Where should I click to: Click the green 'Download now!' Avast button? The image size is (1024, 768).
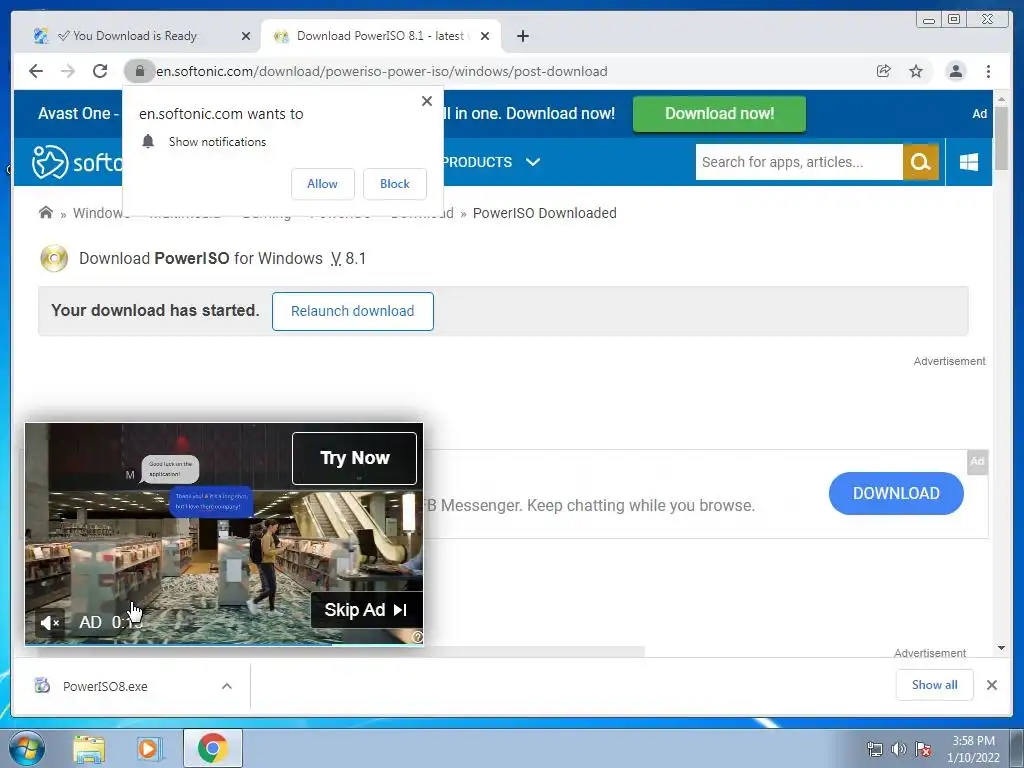[x=719, y=114]
